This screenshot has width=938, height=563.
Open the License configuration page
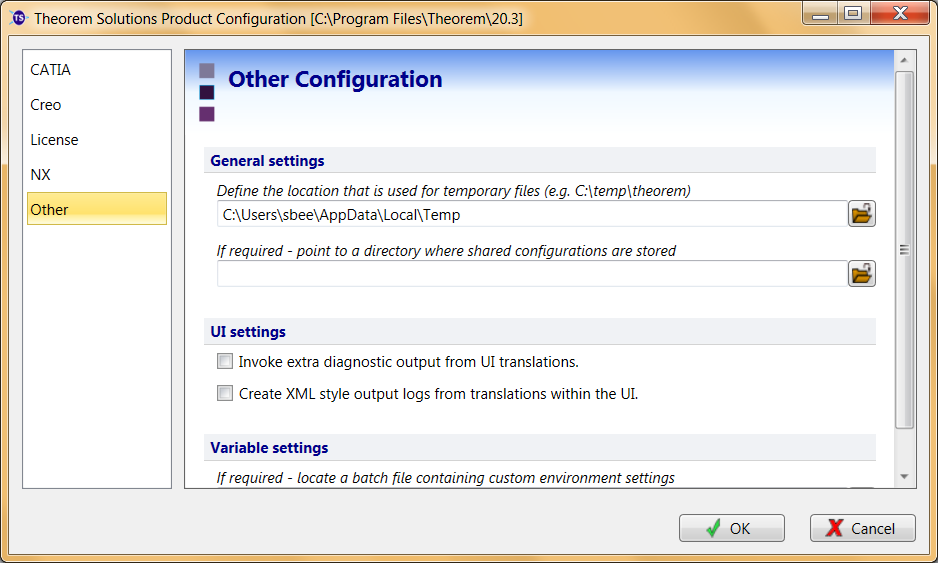pyautogui.click(x=97, y=139)
